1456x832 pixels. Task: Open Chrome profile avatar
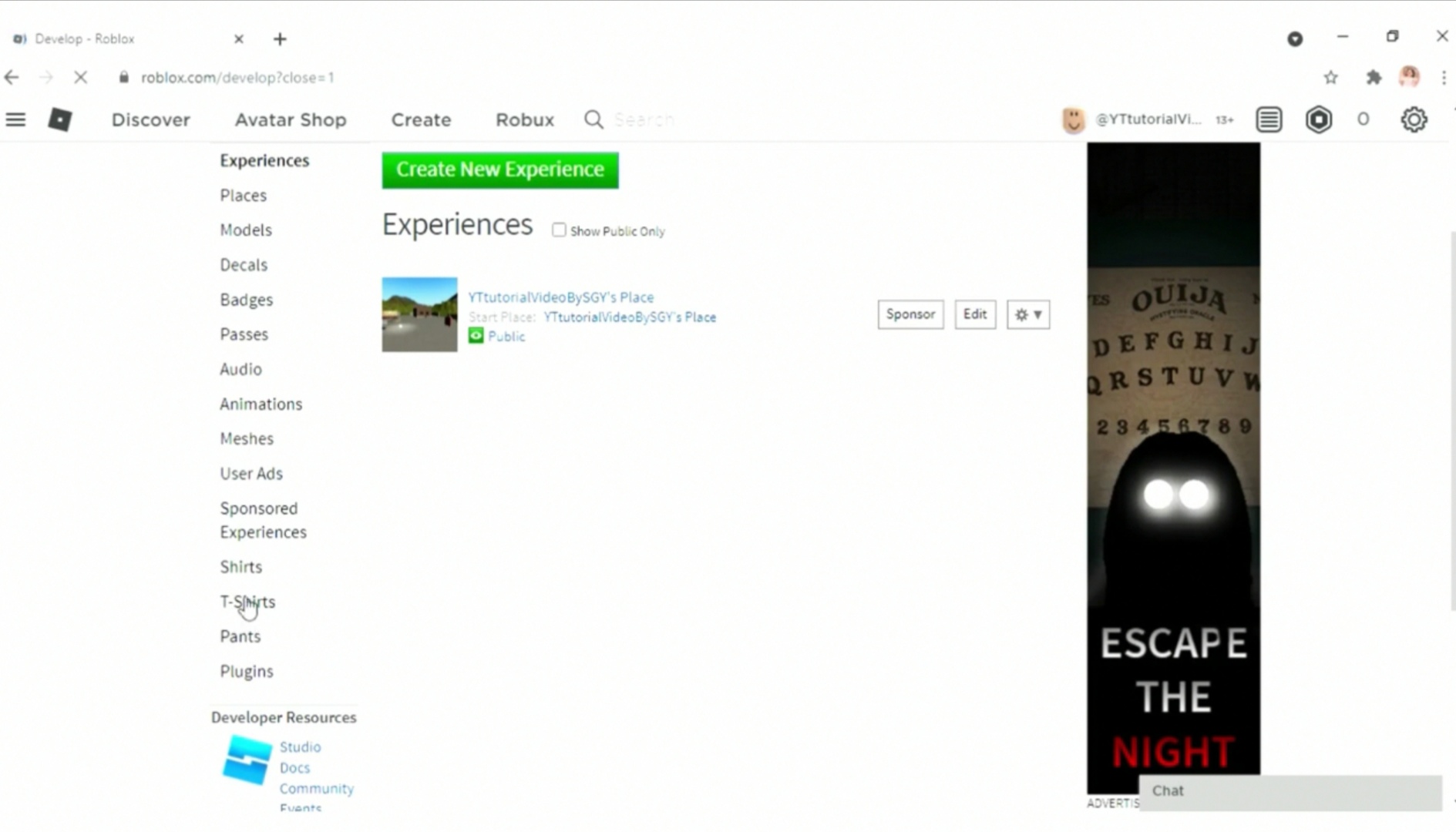click(1410, 76)
